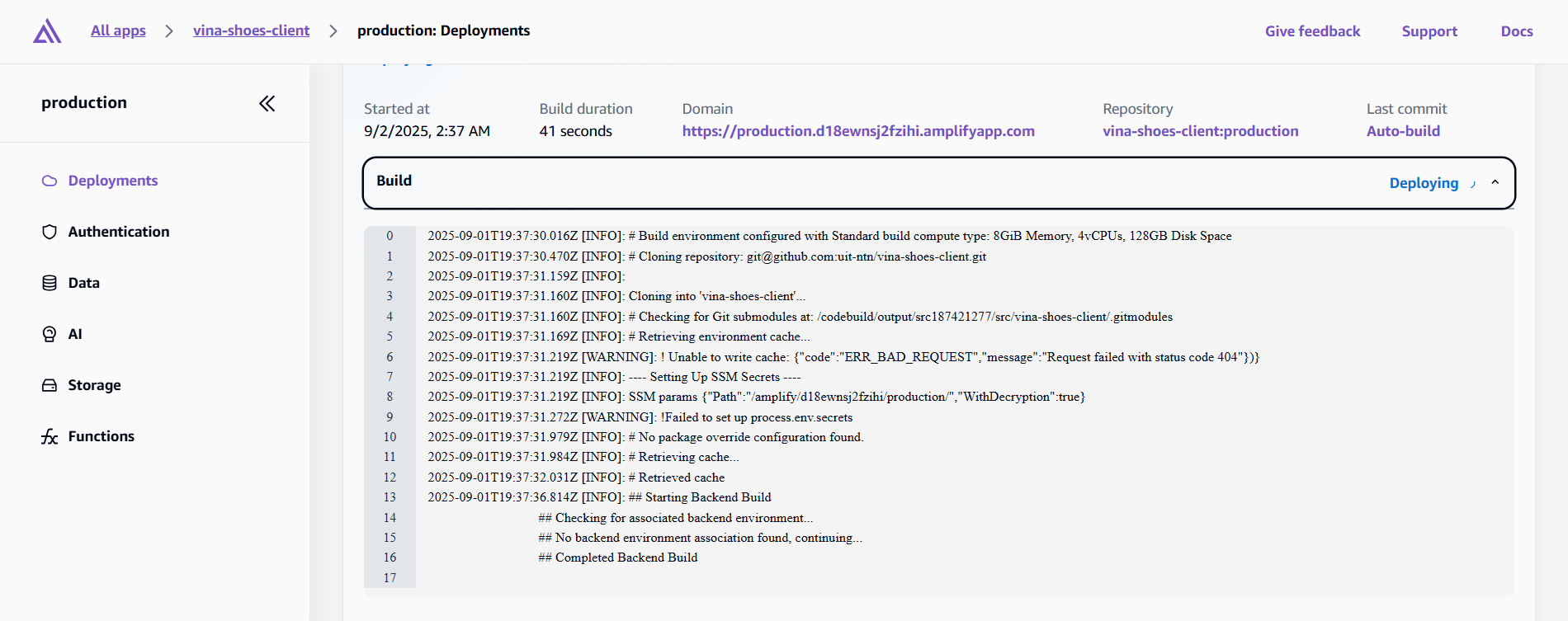Screen dimensions: 1568x621
Task: Click the Deploying spinner icon
Action: pyautogui.click(x=1473, y=184)
